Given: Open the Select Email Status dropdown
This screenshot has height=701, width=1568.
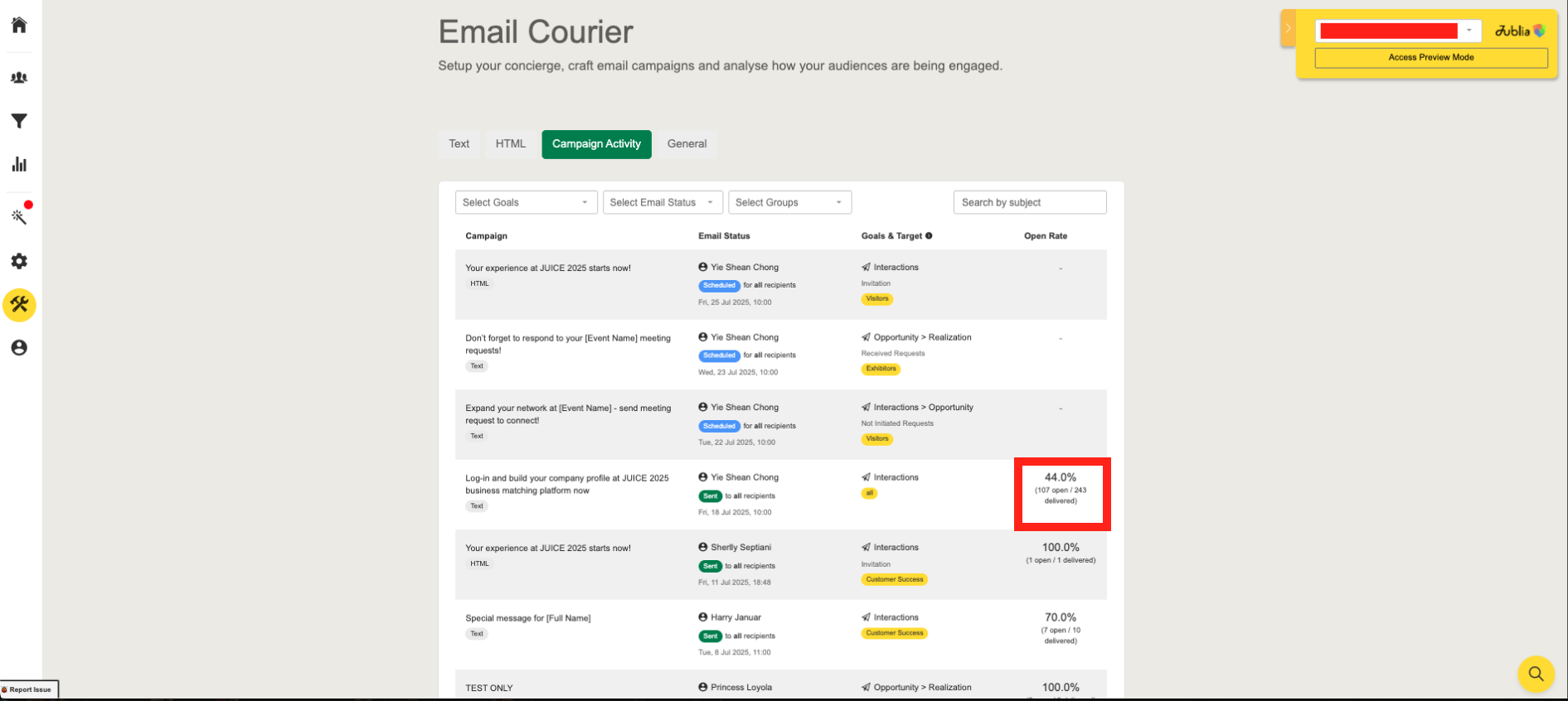Looking at the screenshot, I should click(663, 202).
